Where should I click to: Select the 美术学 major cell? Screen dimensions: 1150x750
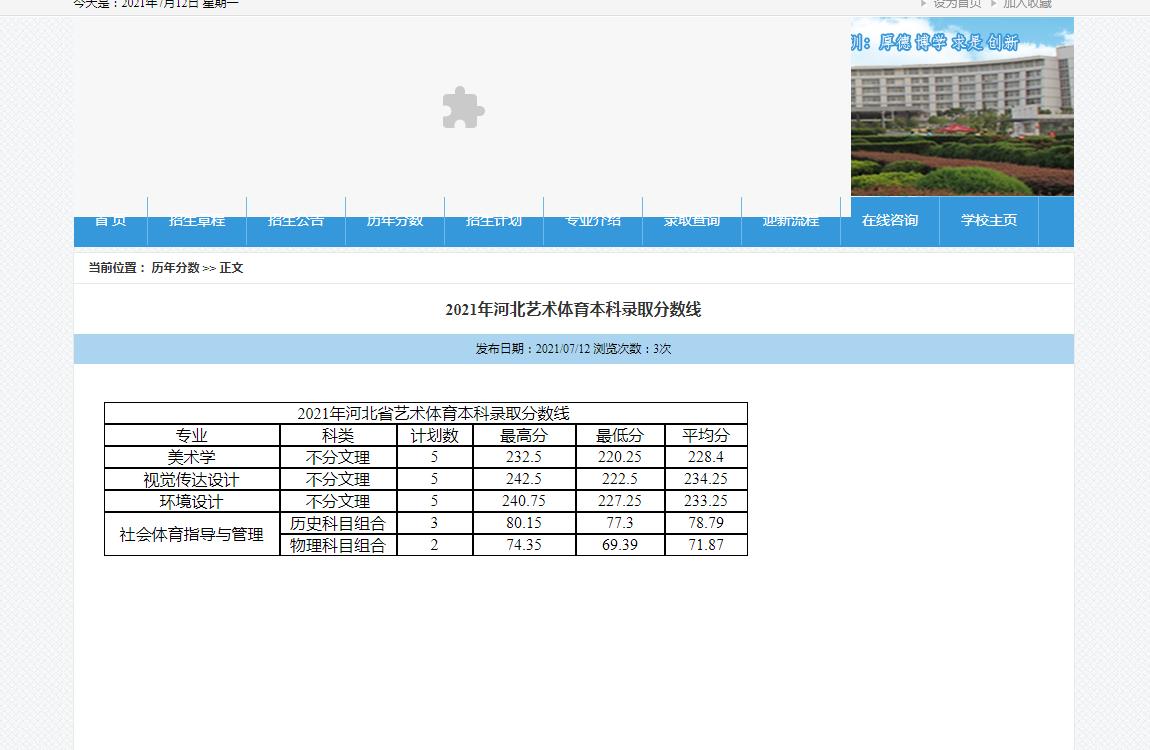click(x=192, y=457)
